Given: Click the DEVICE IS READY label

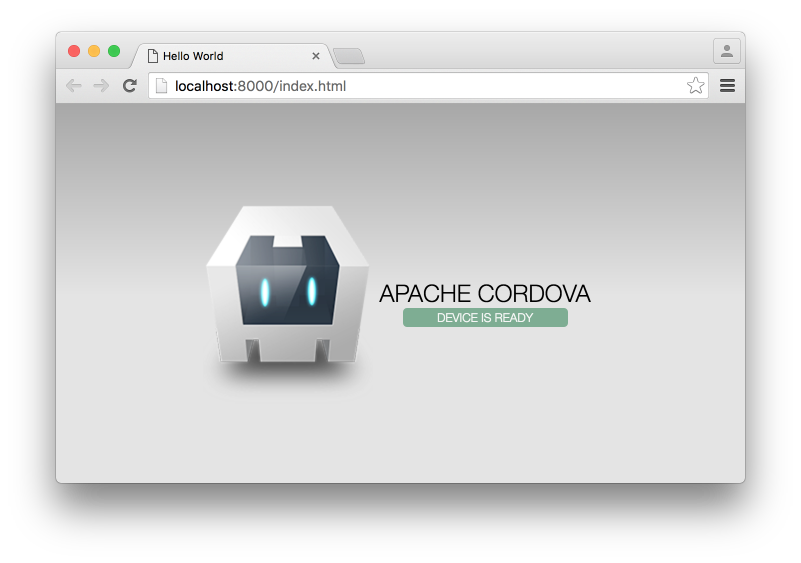Looking at the screenshot, I should (x=485, y=317).
